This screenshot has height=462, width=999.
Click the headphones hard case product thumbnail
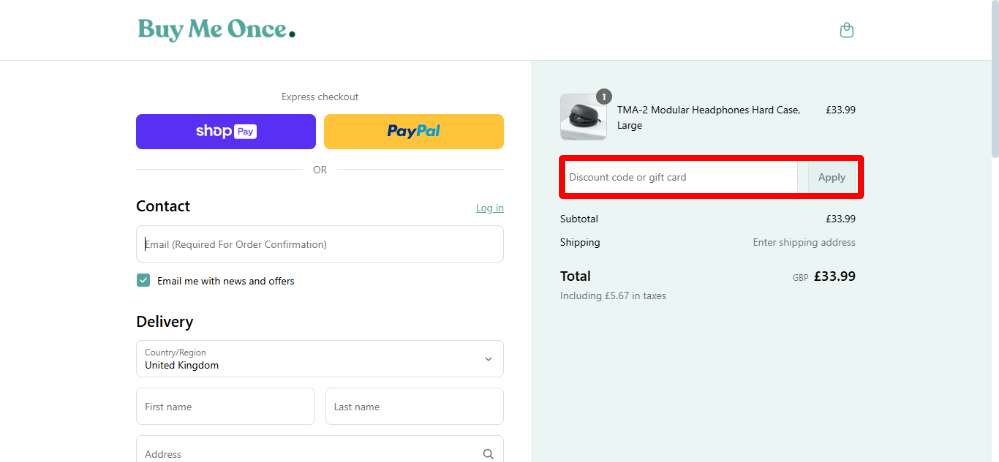(x=583, y=117)
